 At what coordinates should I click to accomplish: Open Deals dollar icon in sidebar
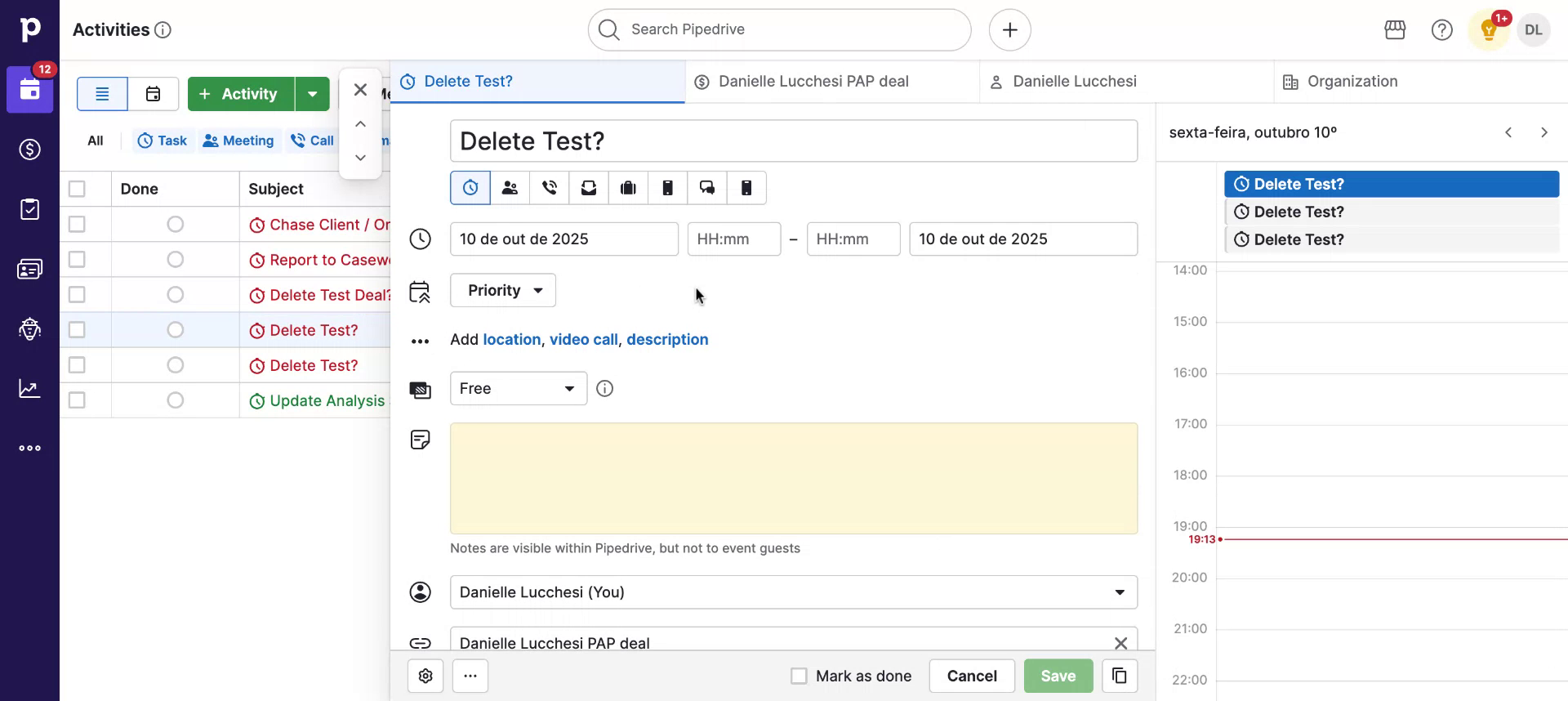(30, 150)
